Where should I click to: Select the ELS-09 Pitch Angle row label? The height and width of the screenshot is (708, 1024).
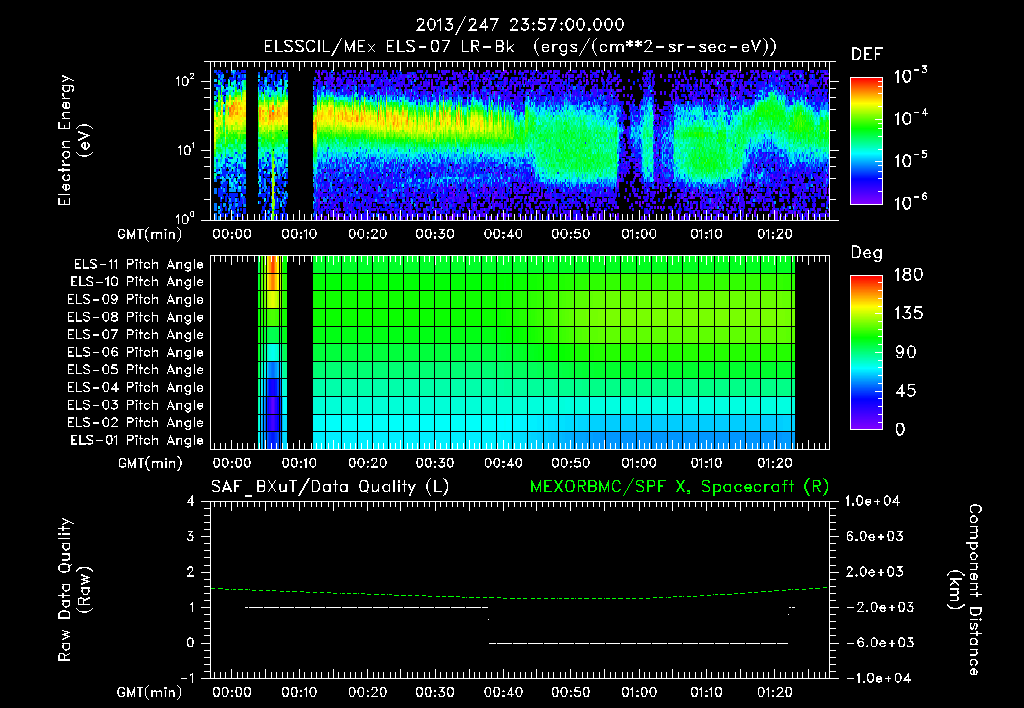(136, 300)
